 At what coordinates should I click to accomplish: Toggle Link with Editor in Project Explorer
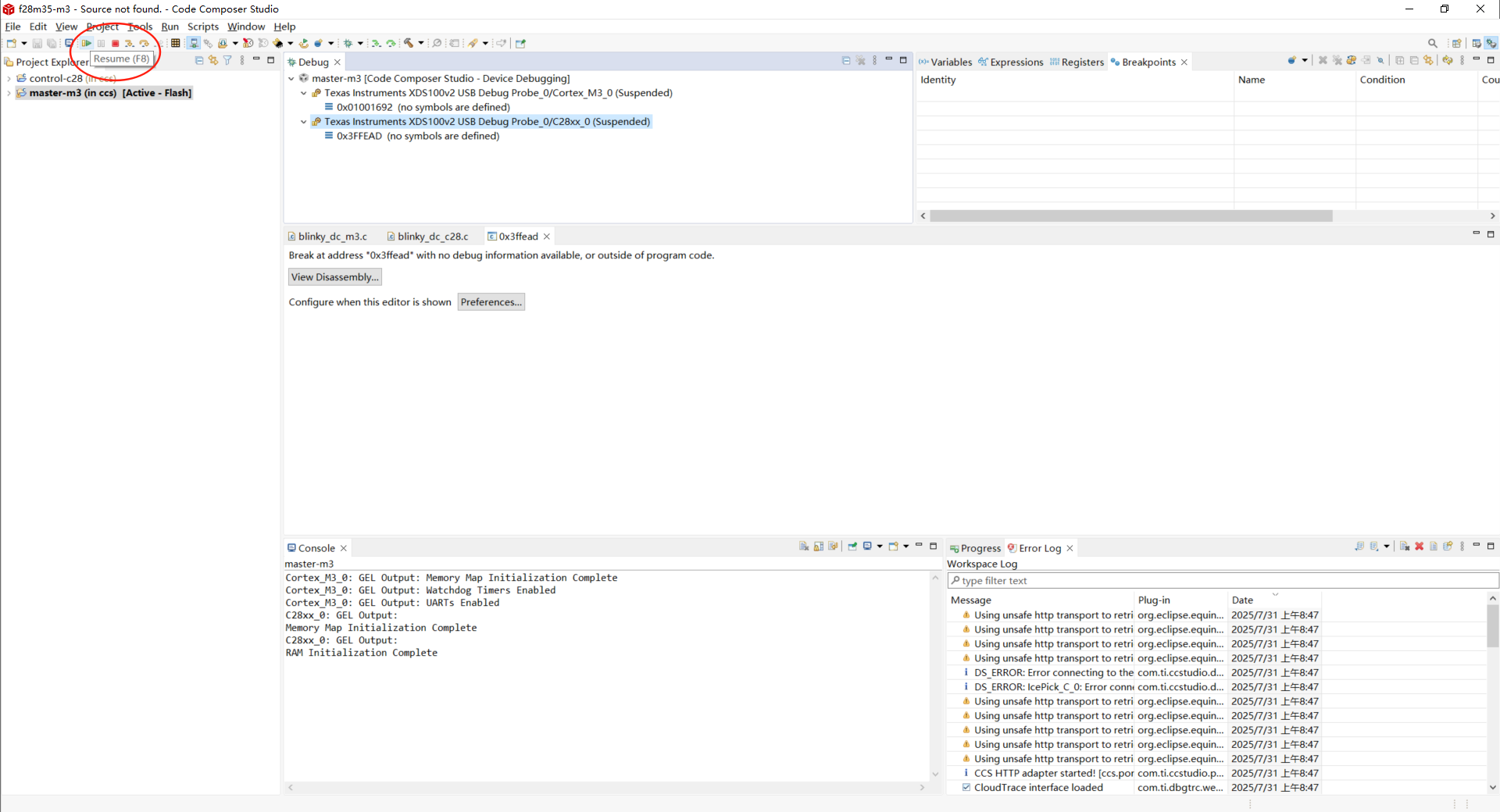point(212,61)
